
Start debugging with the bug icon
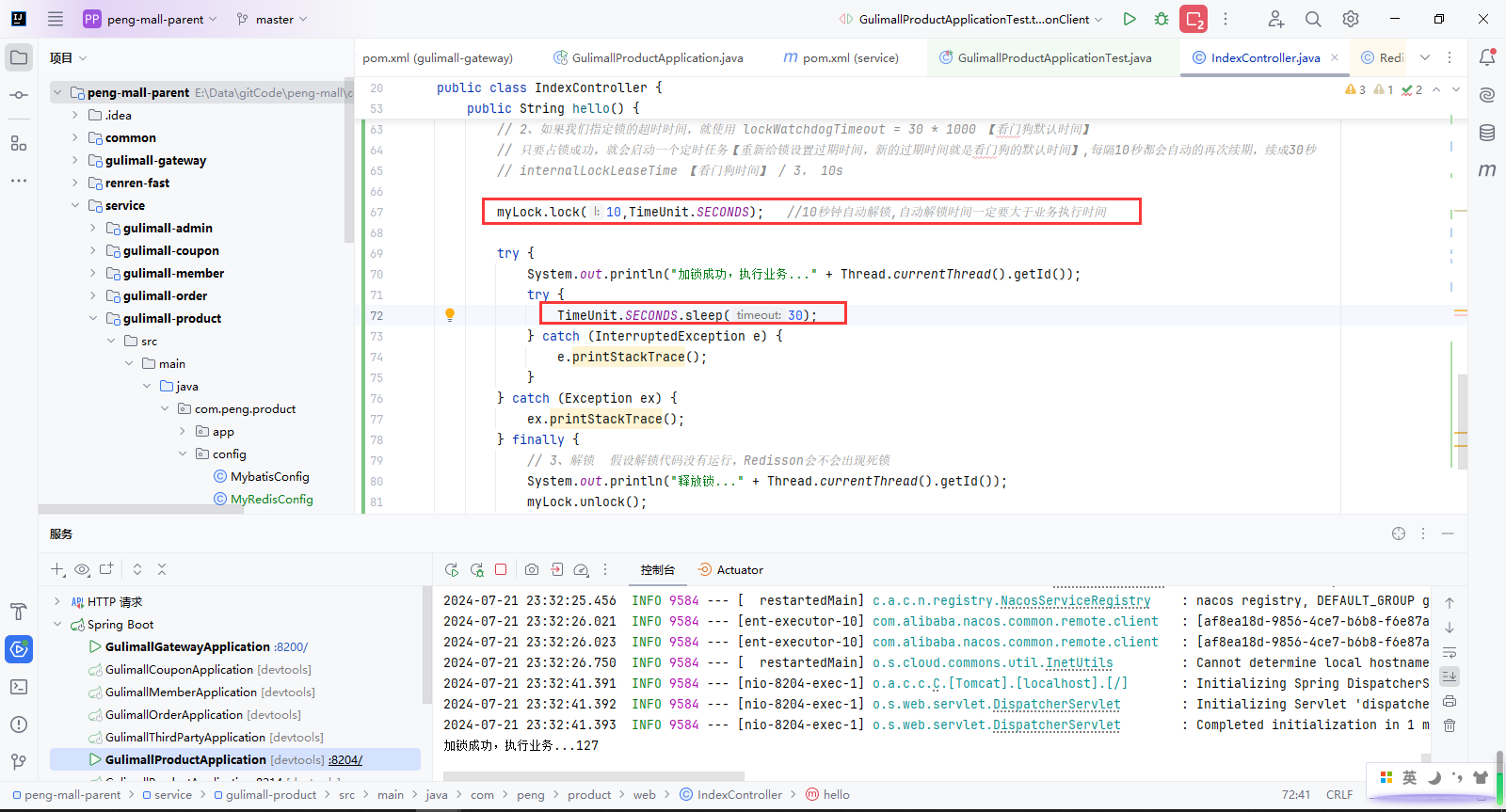pos(1162,19)
